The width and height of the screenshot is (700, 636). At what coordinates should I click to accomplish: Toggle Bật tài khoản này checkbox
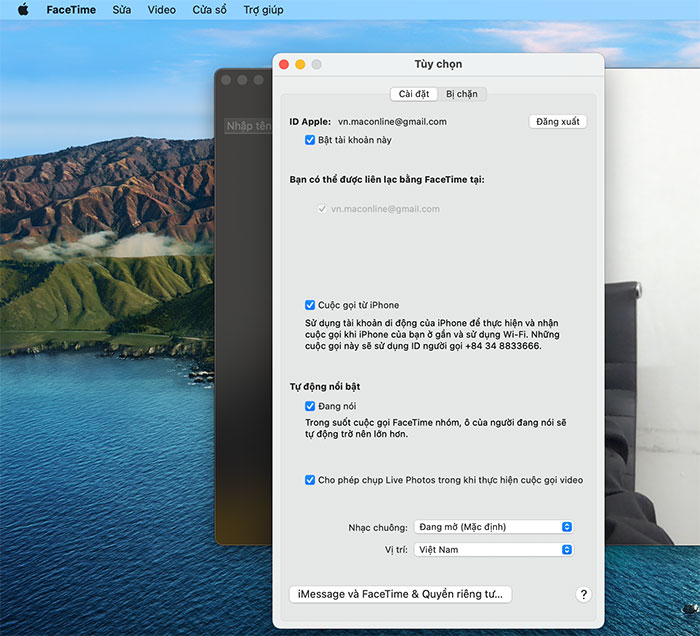(x=310, y=140)
